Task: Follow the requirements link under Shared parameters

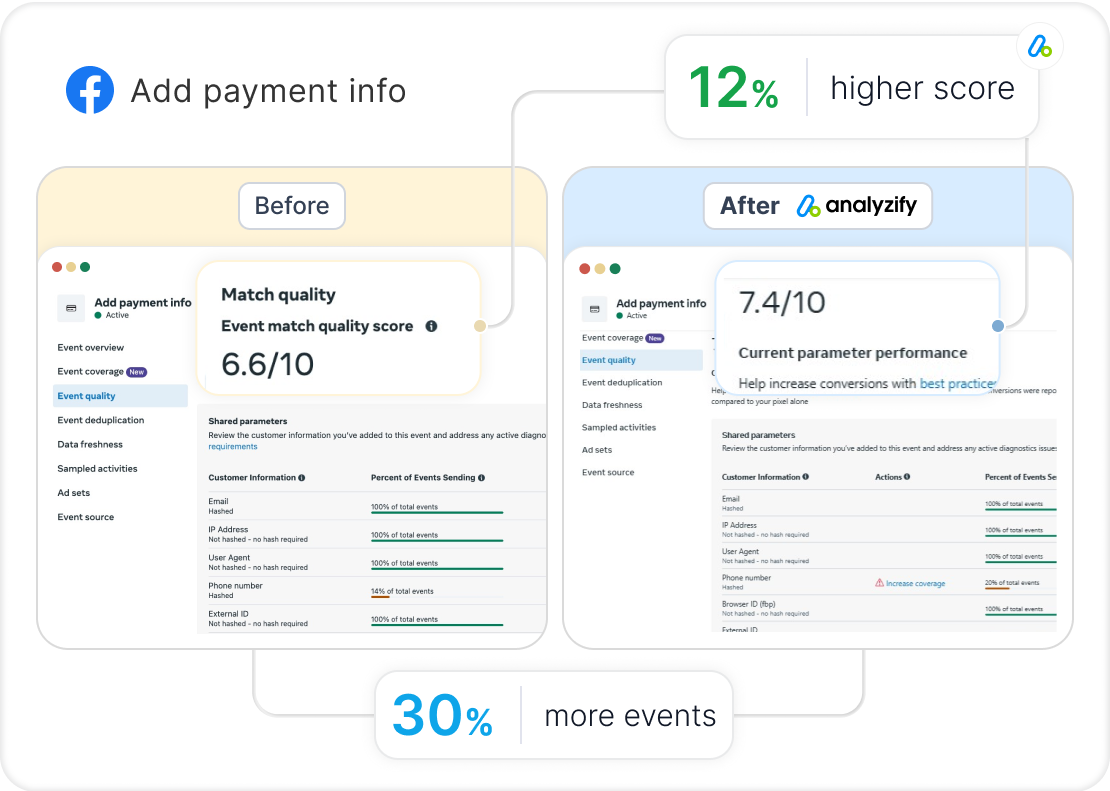Action: [233, 447]
